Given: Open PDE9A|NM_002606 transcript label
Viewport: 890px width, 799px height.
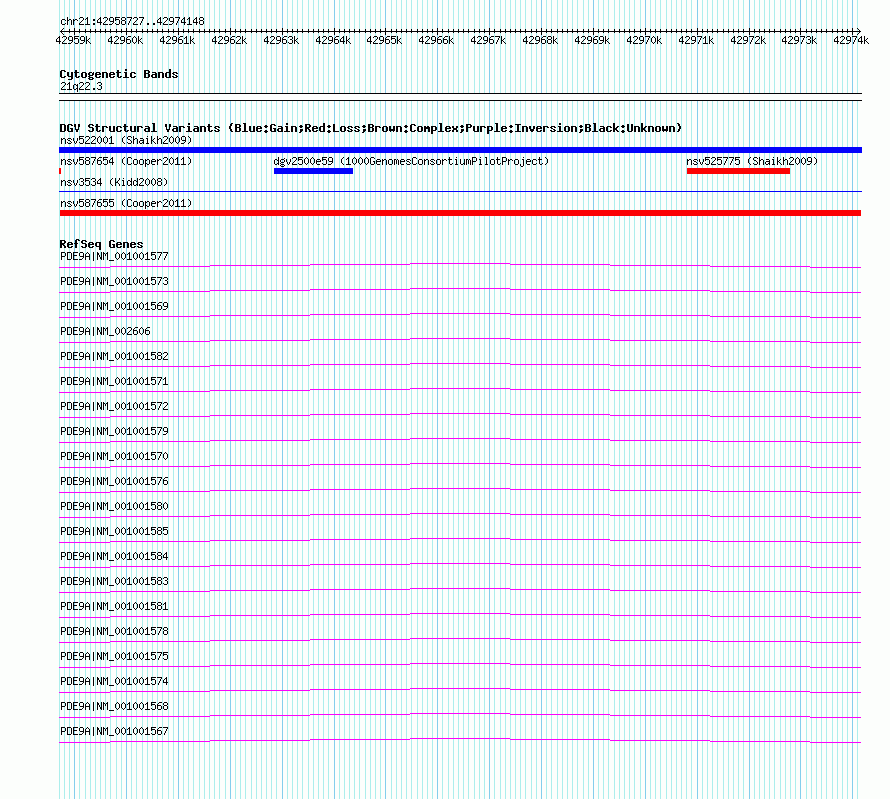Looking at the screenshot, I should 105,331.
